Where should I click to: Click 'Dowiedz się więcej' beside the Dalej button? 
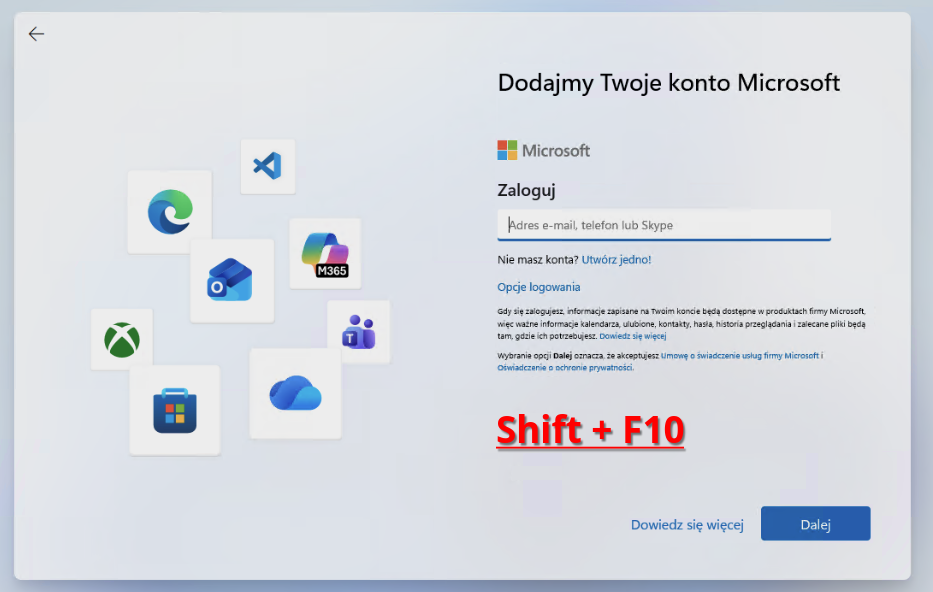(687, 525)
